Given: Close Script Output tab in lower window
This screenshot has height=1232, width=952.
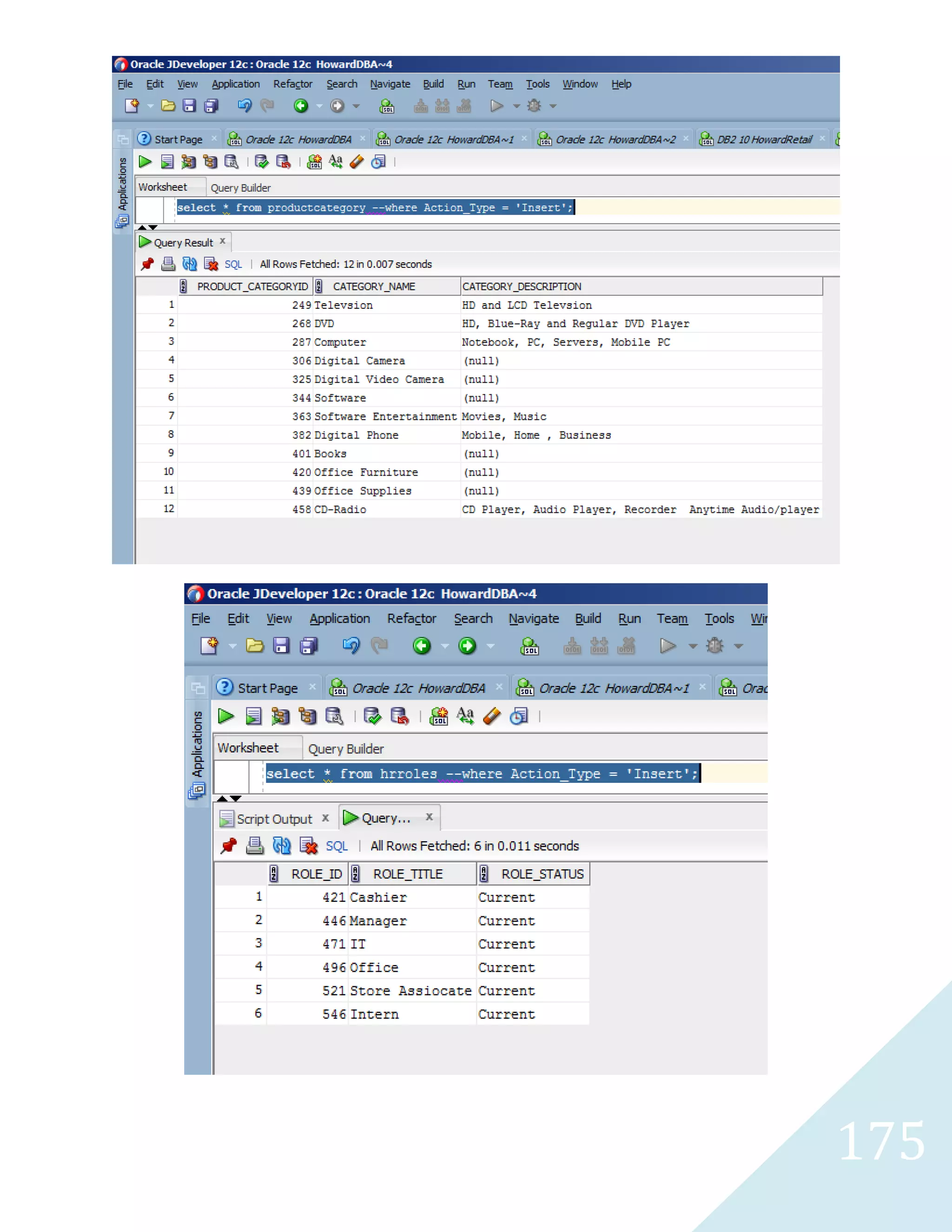Looking at the screenshot, I should 325,818.
